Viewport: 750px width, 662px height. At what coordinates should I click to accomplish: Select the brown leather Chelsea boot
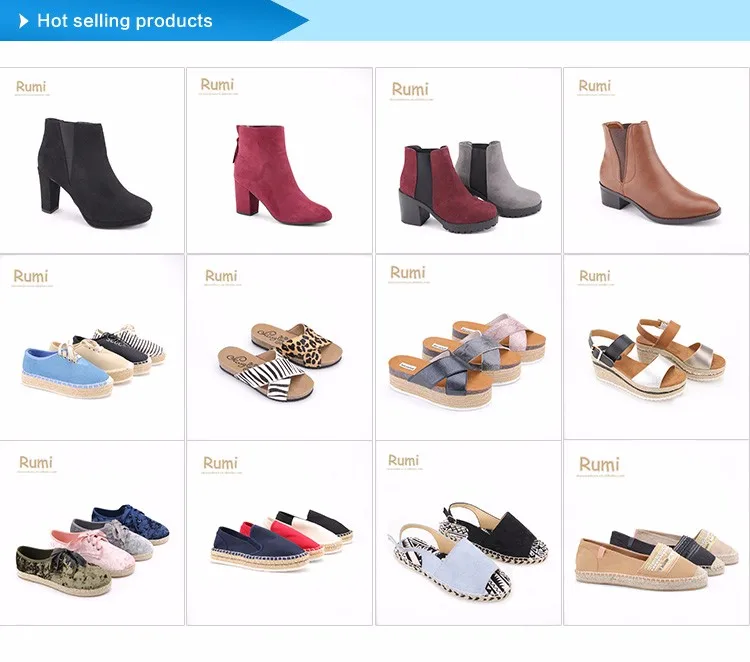point(656,160)
